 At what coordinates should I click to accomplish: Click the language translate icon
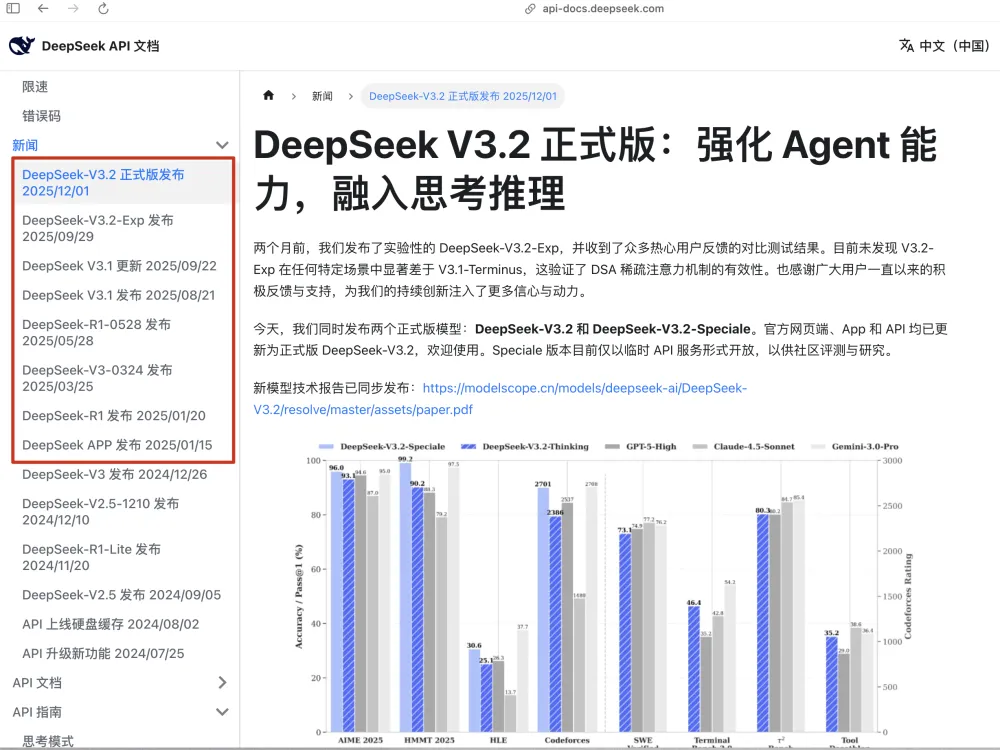click(906, 46)
